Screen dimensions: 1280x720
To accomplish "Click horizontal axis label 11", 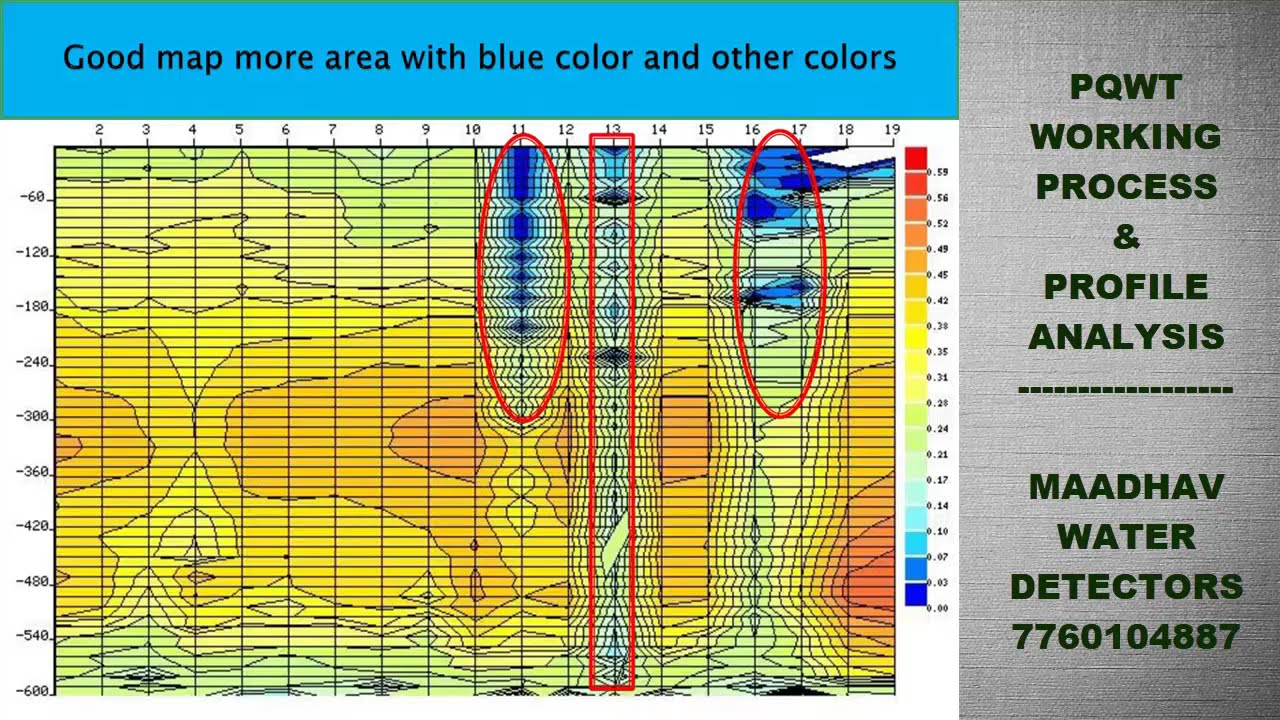I will click(519, 130).
